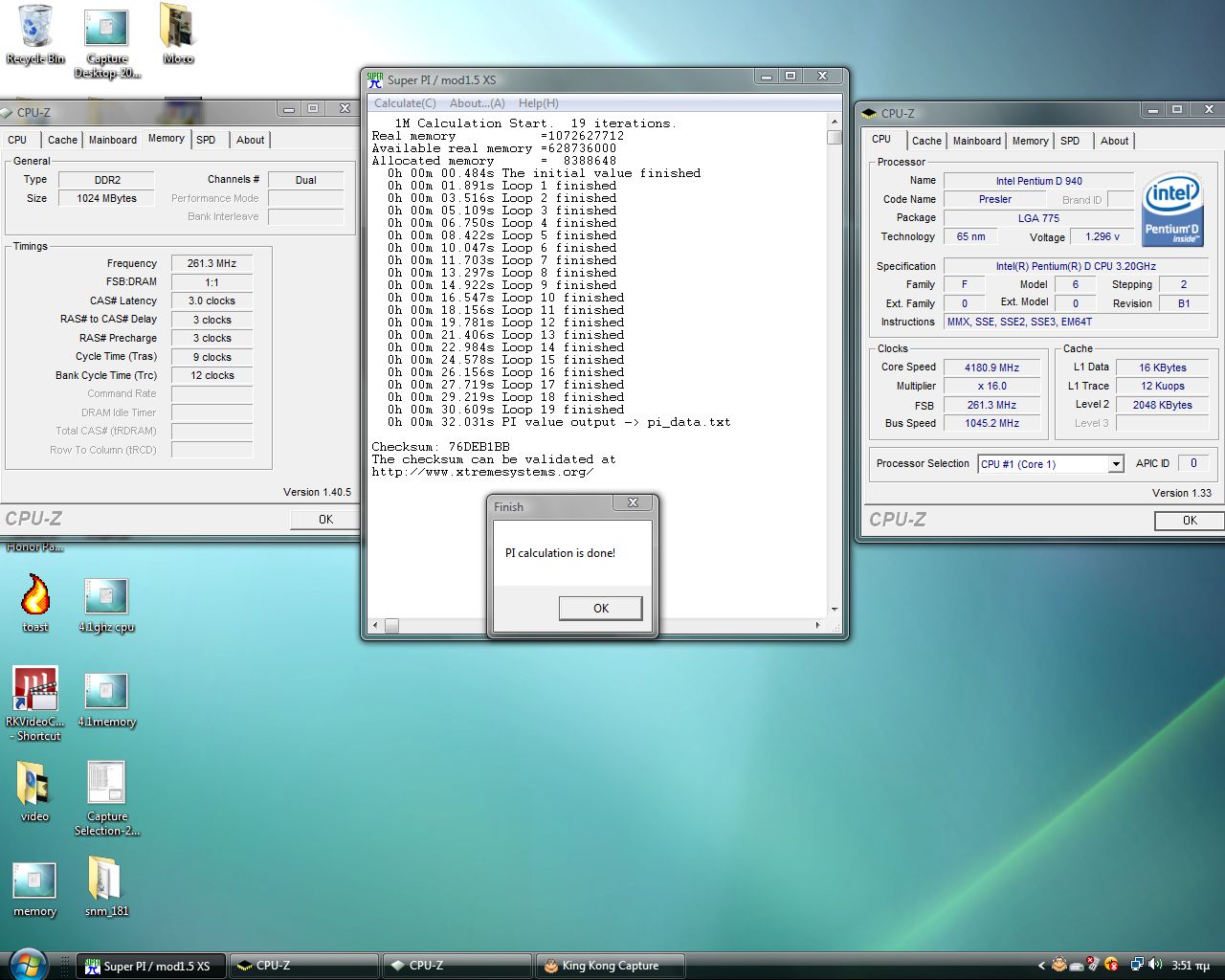This screenshot has width=1225, height=980.
Task: Click the Voltage 1.296 v field
Action: [x=1102, y=236]
